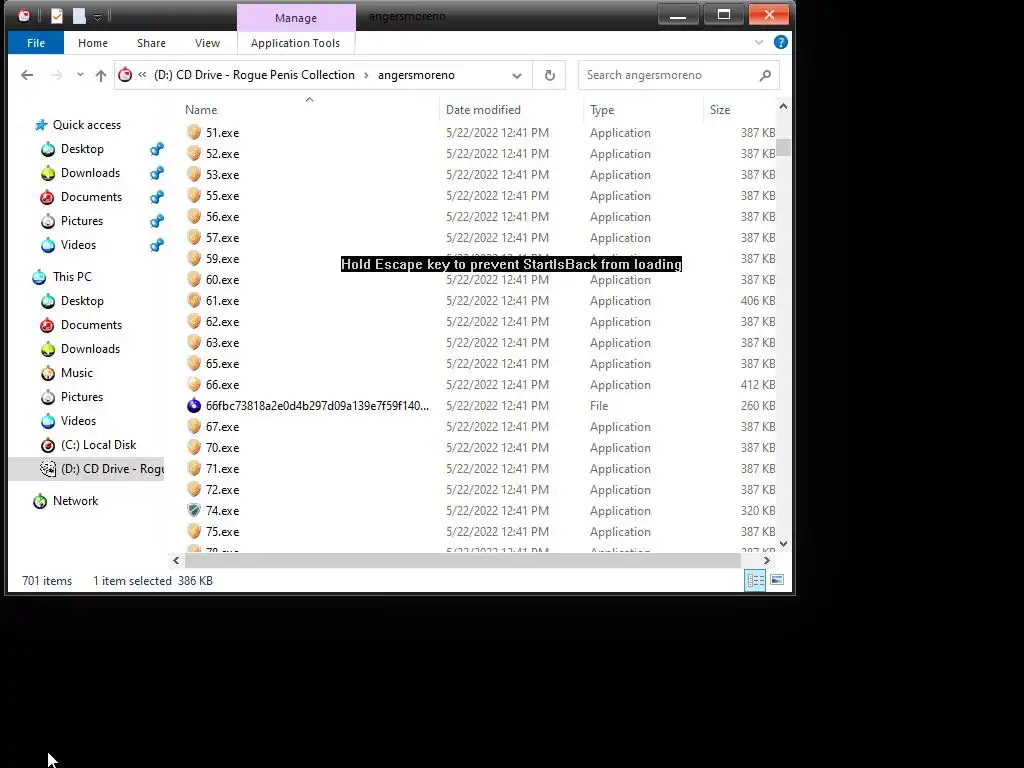Click the Downloads pin icon in Quick access

(x=157, y=174)
